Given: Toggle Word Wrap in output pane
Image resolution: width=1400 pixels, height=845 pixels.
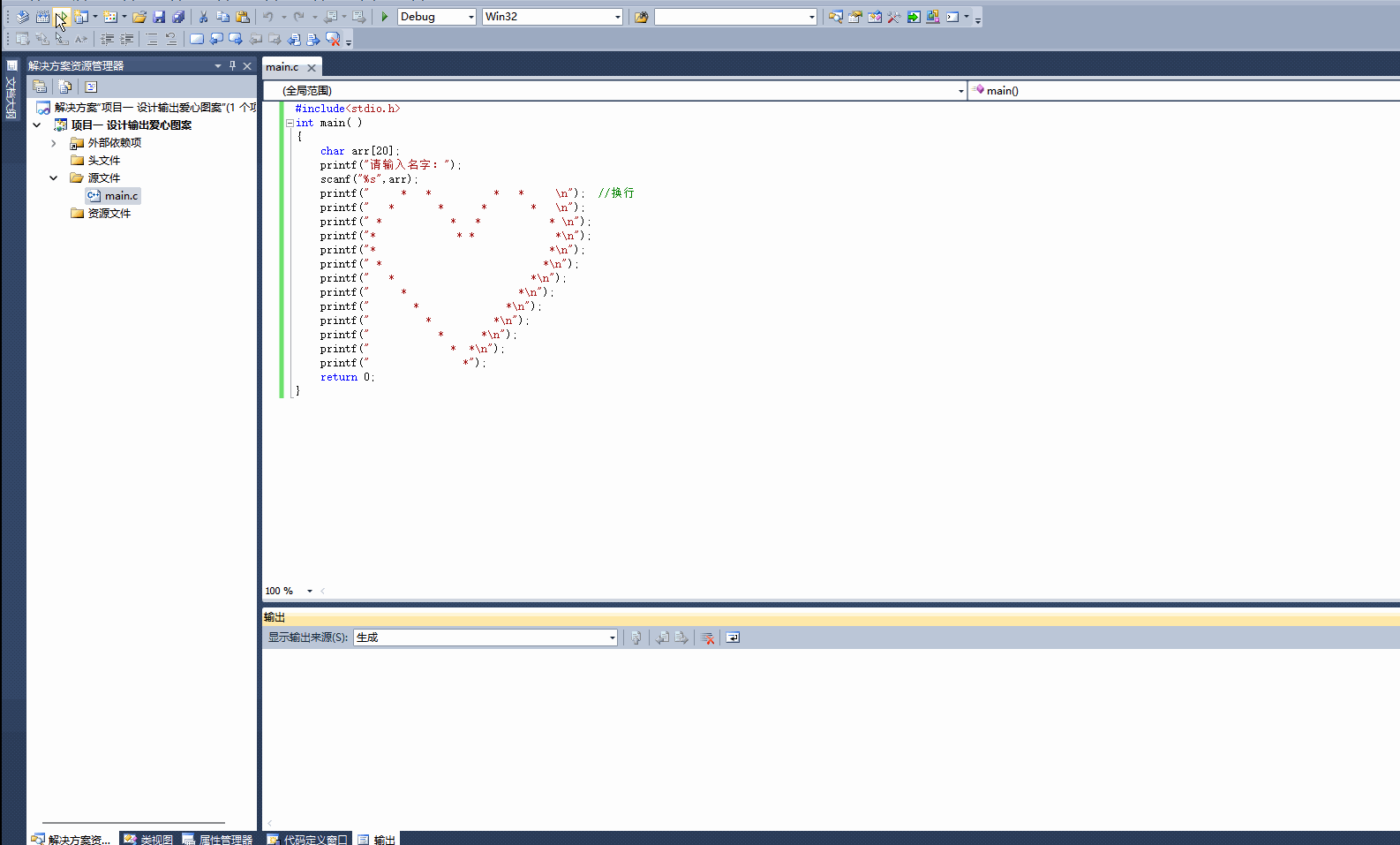Looking at the screenshot, I should coord(733,638).
